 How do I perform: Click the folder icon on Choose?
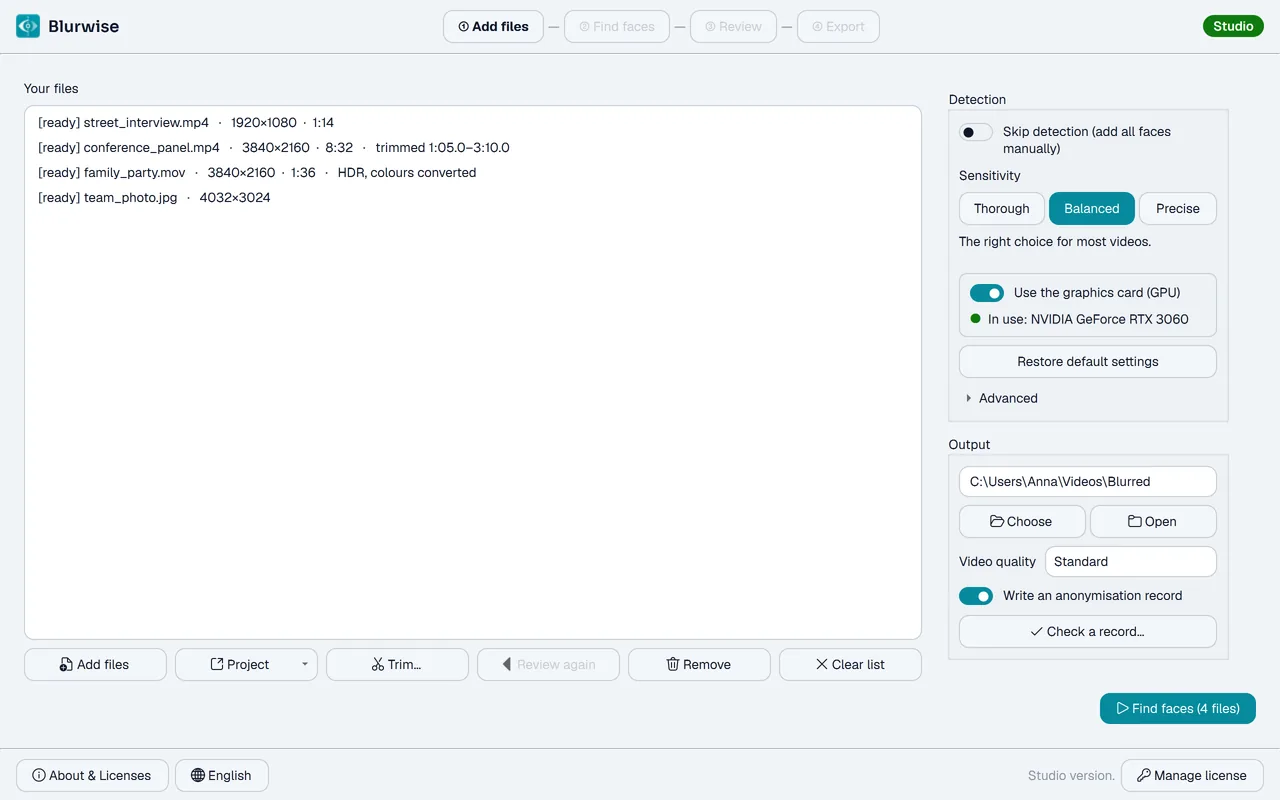[x=997, y=521]
